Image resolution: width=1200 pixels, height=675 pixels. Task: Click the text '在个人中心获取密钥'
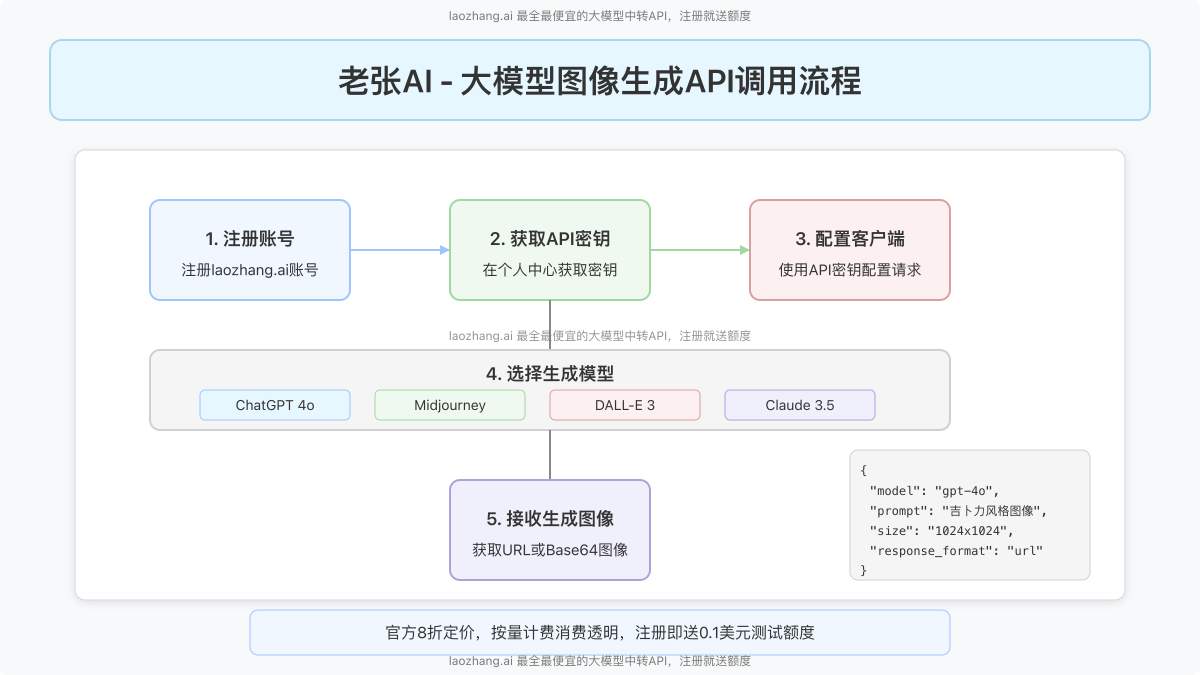[550, 270]
